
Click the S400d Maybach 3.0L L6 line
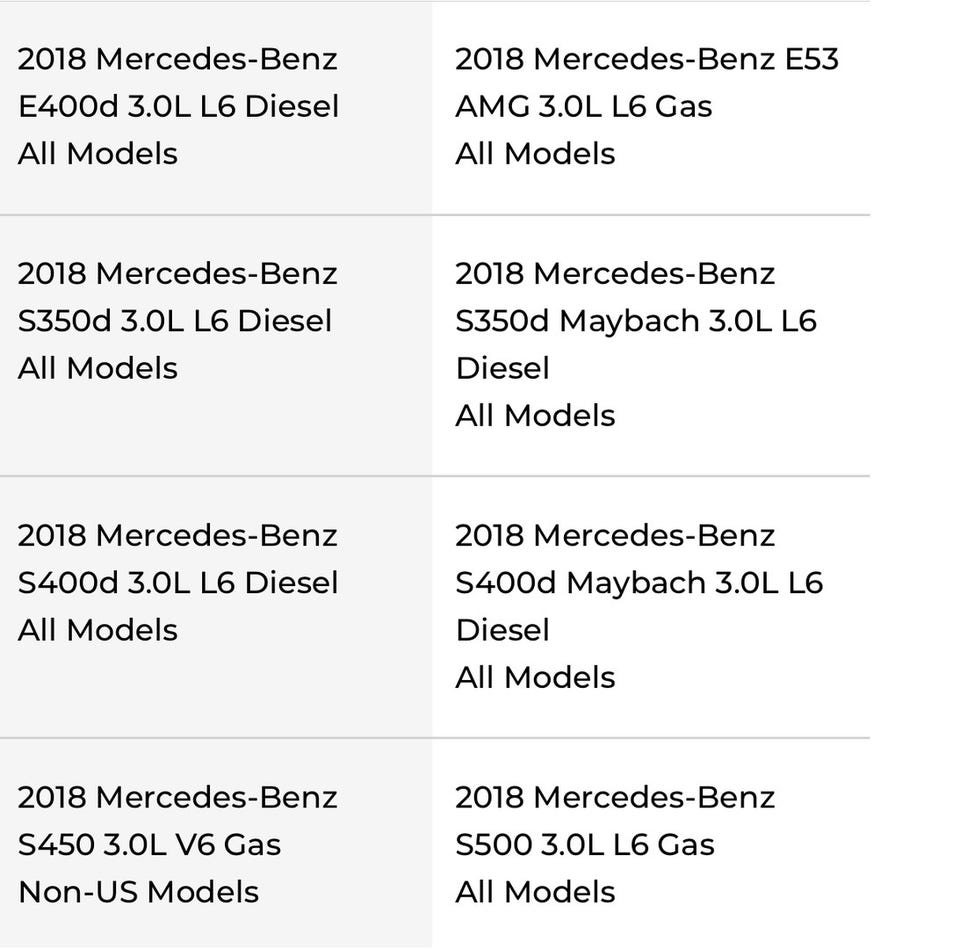click(639, 583)
